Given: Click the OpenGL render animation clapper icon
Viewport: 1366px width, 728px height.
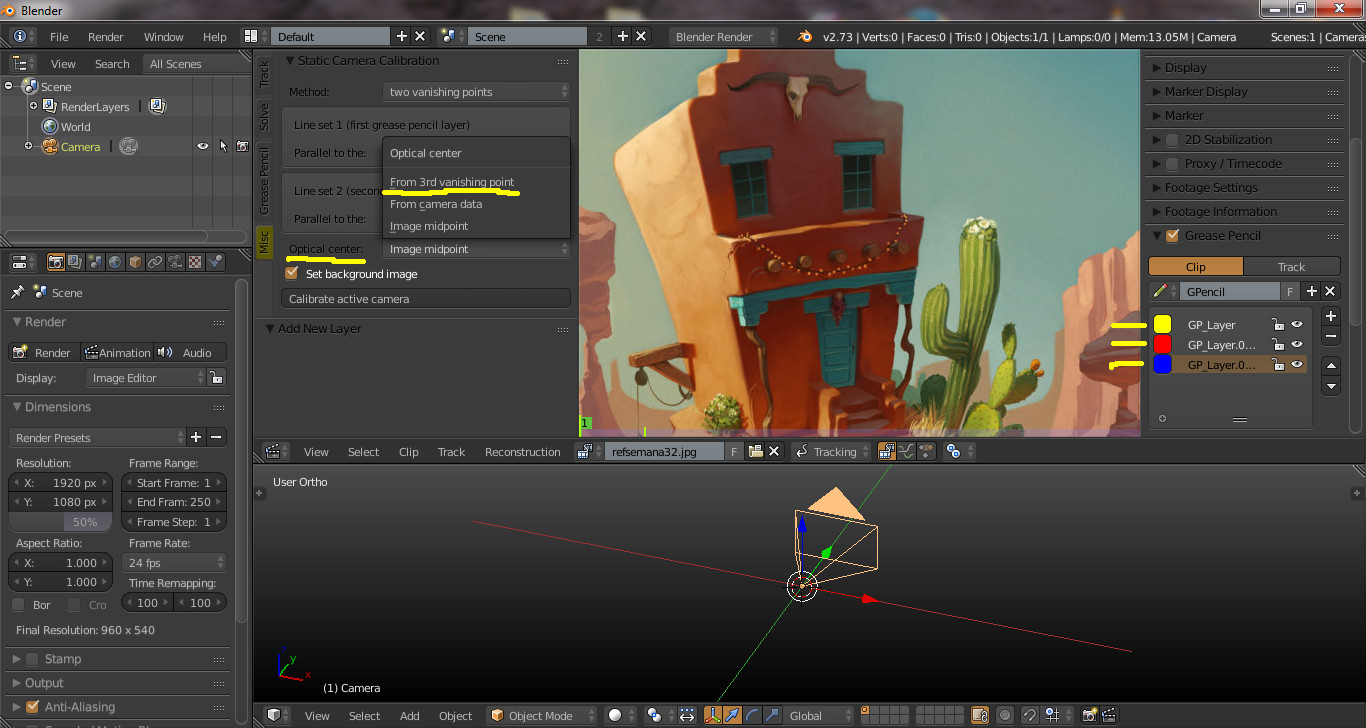Looking at the screenshot, I should click(1107, 716).
